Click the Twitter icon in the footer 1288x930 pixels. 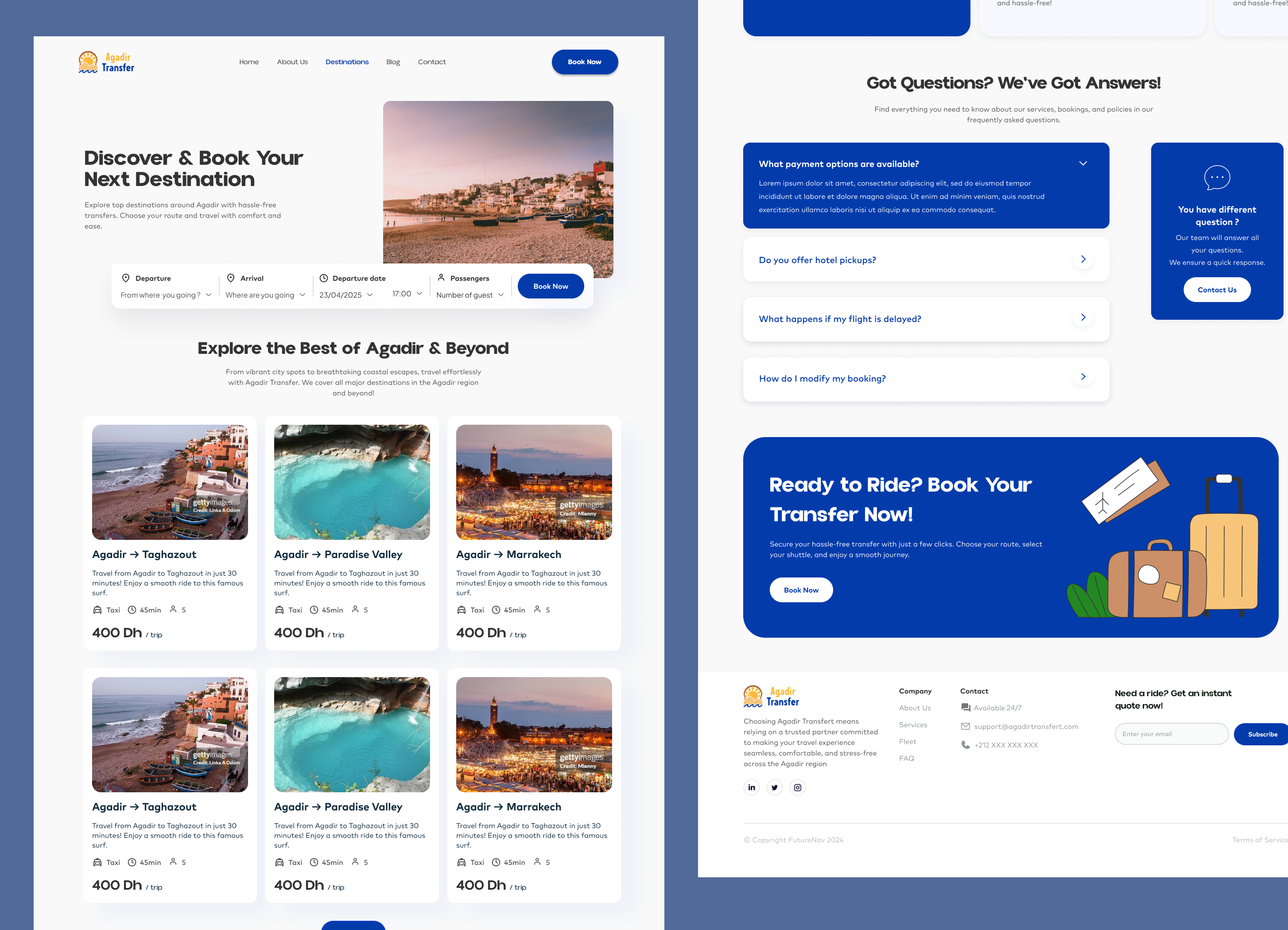[x=775, y=787]
